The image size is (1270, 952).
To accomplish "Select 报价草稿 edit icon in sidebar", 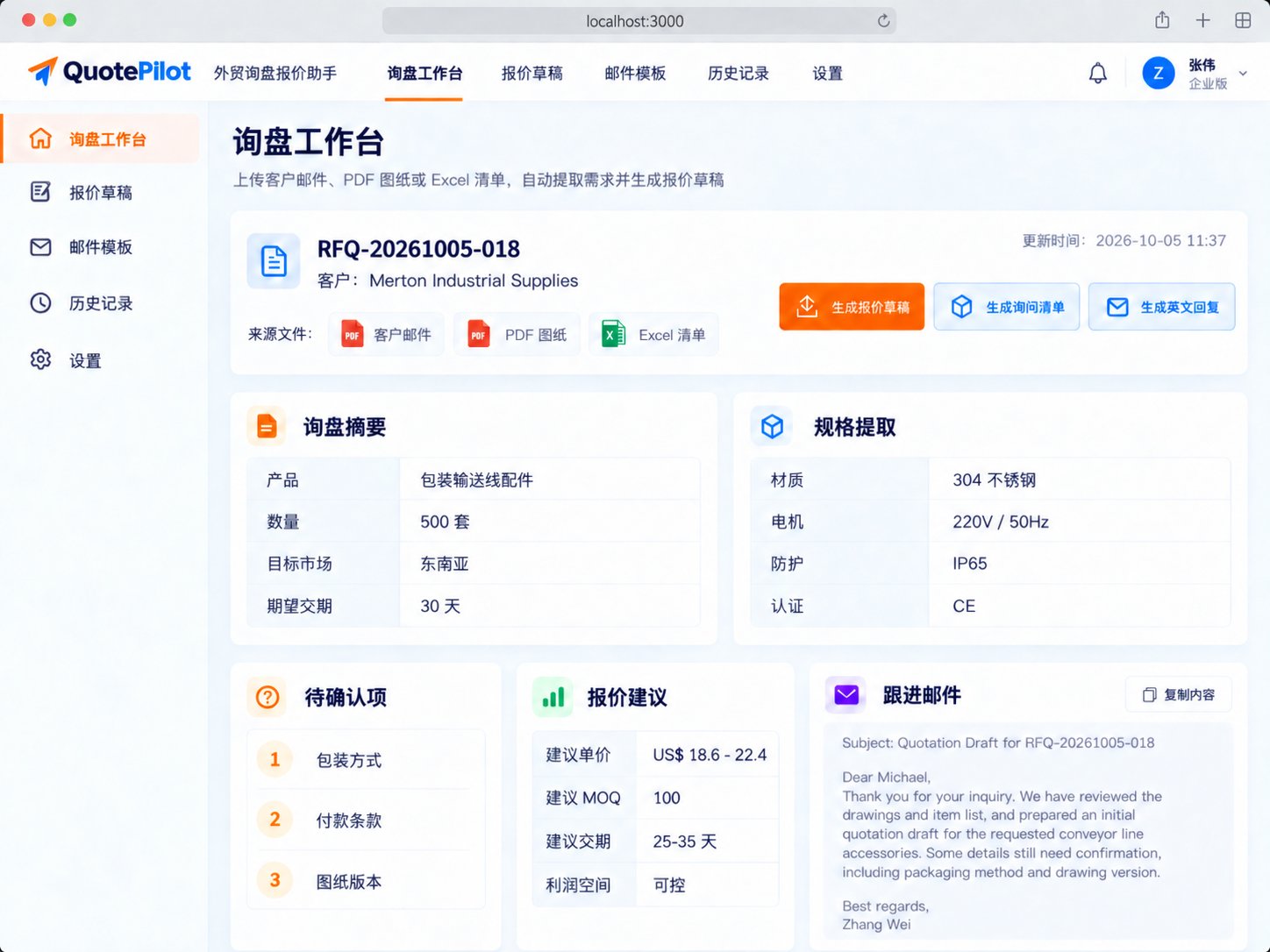I will [40, 192].
